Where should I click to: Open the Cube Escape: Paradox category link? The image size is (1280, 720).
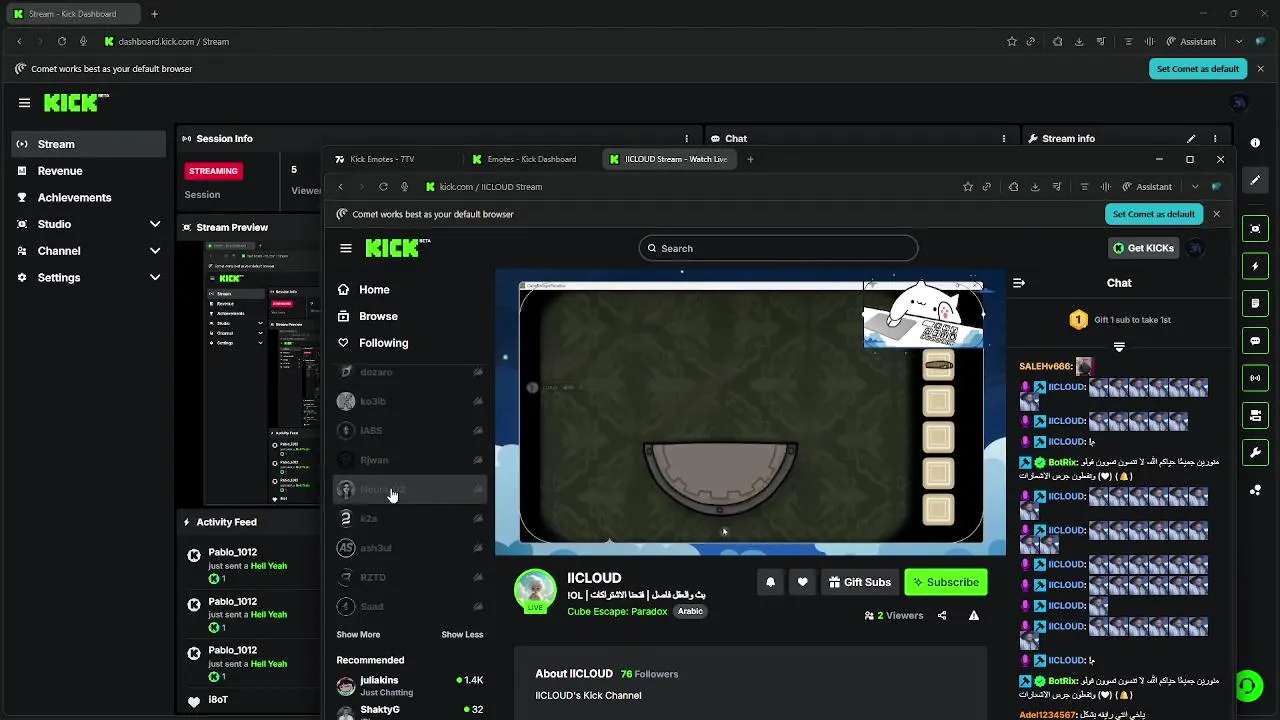pyautogui.click(x=617, y=612)
